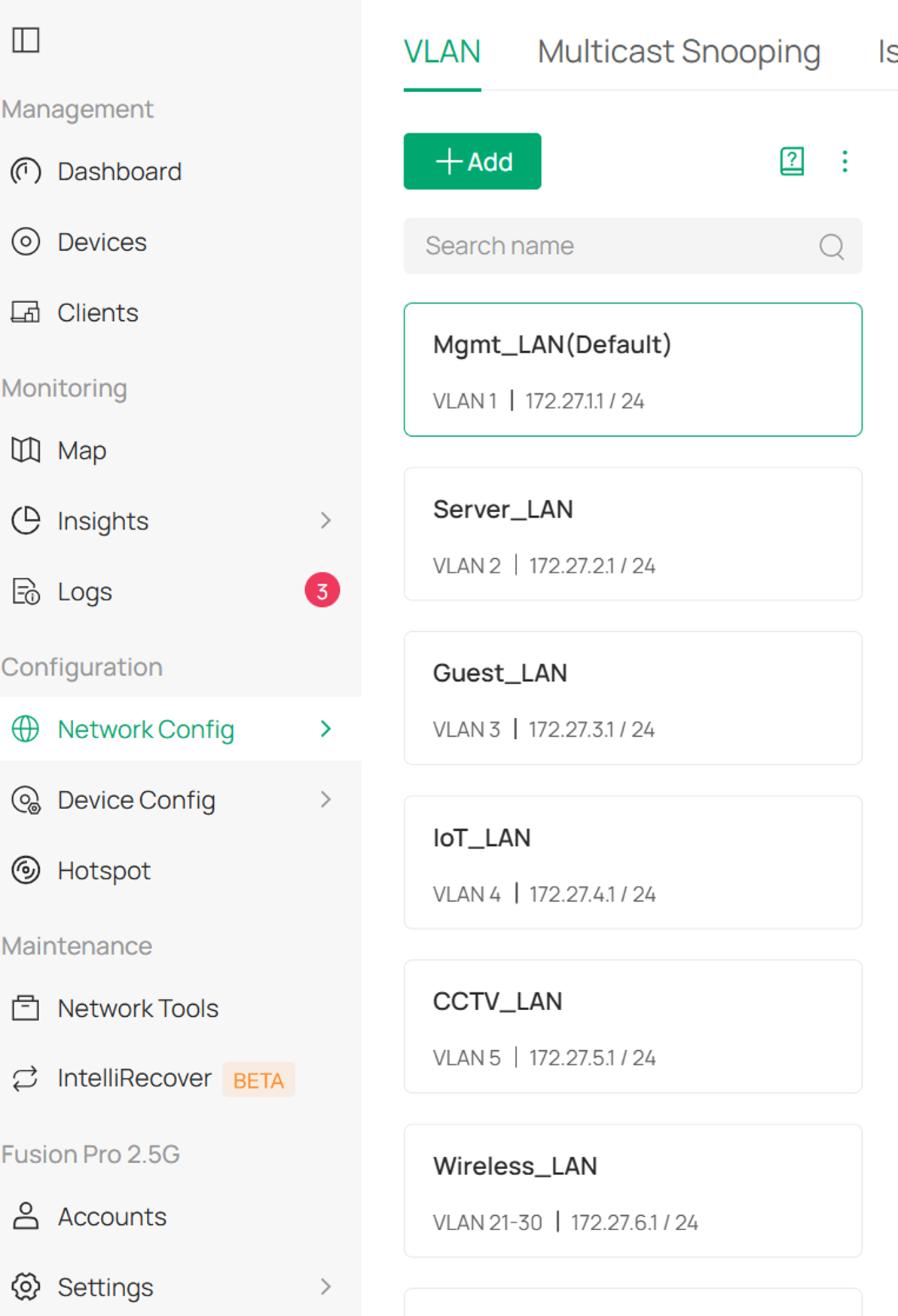
Task: Click the VLAN 3 label
Action: (466, 729)
